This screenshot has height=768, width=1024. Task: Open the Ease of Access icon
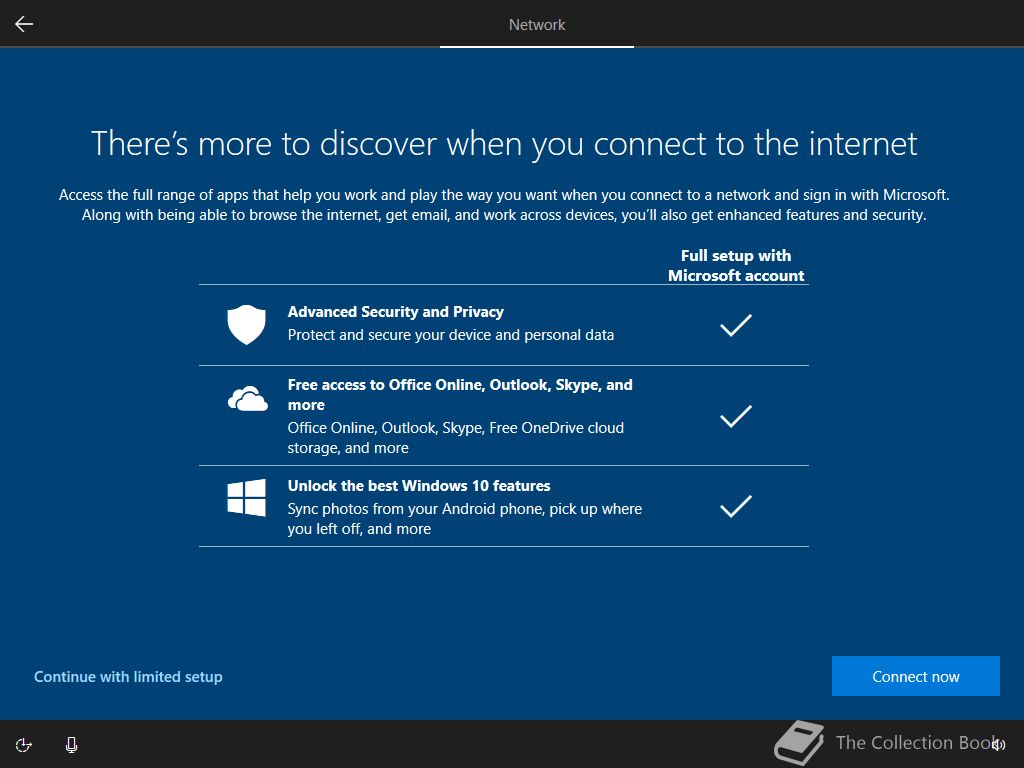click(24, 745)
